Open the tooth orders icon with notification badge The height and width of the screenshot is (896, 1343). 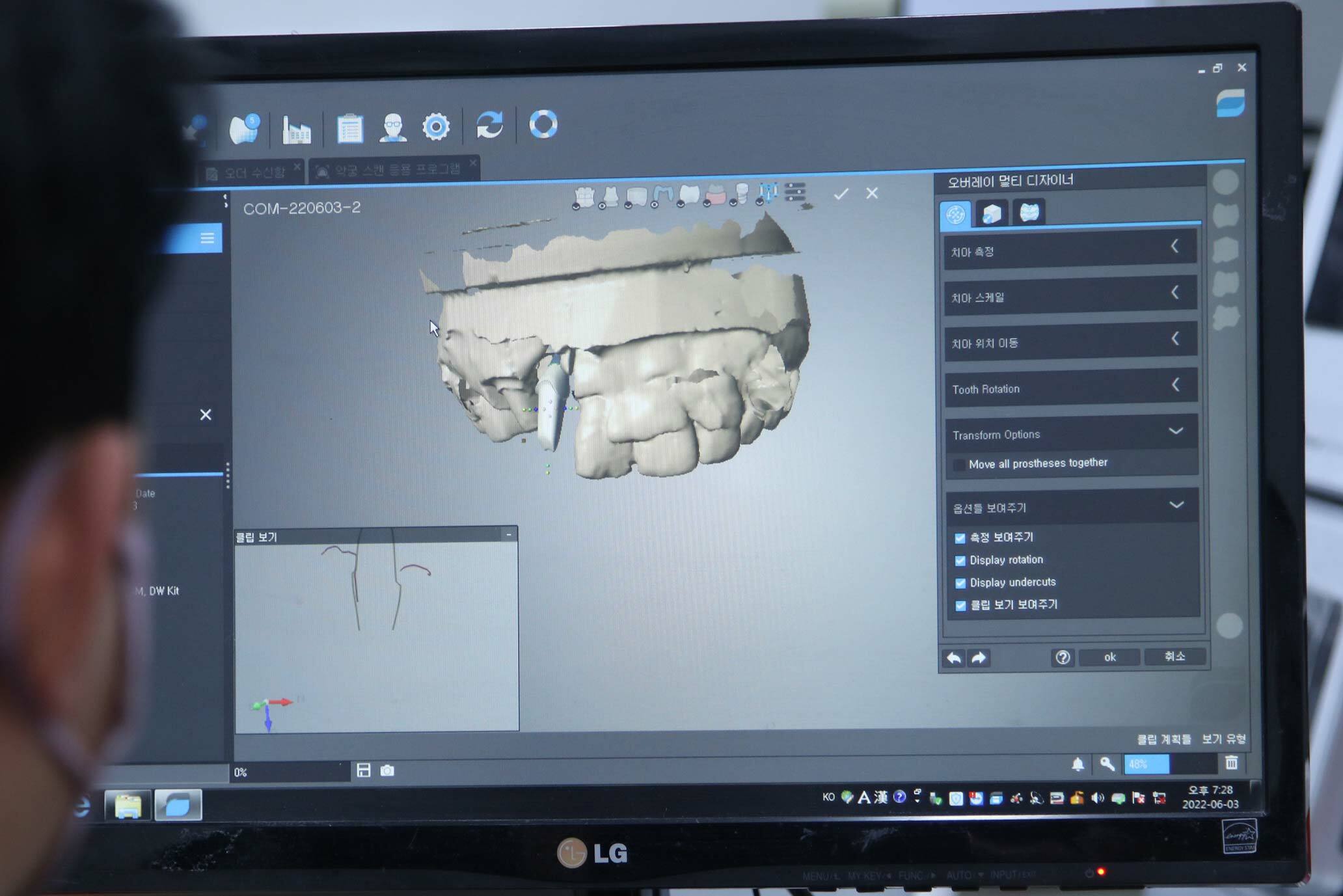[245, 128]
